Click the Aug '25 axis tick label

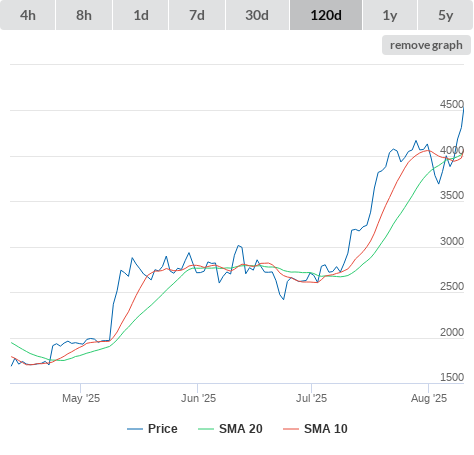[x=429, y=398]
